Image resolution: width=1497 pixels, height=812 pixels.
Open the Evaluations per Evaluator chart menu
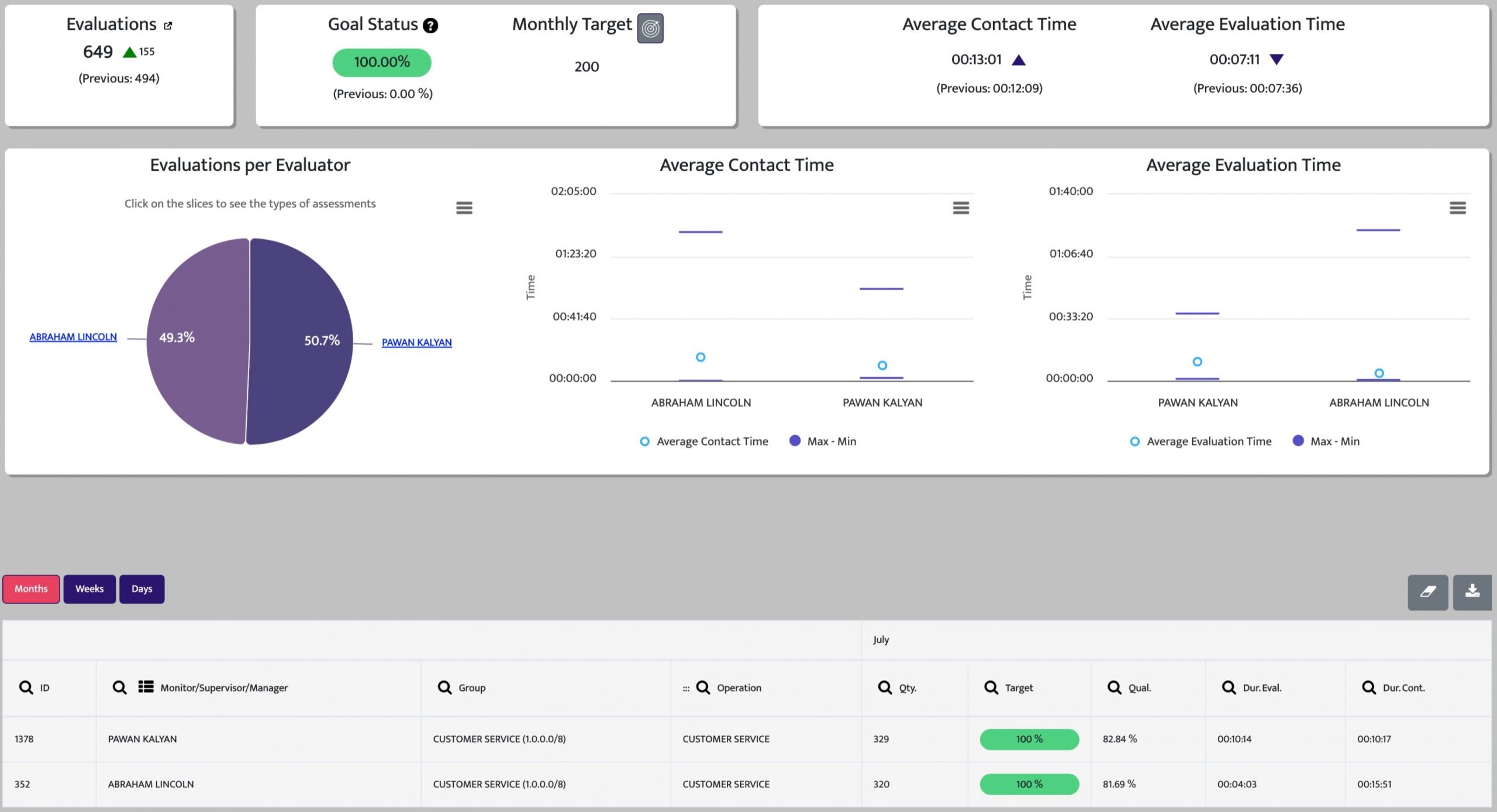[464, 208]
